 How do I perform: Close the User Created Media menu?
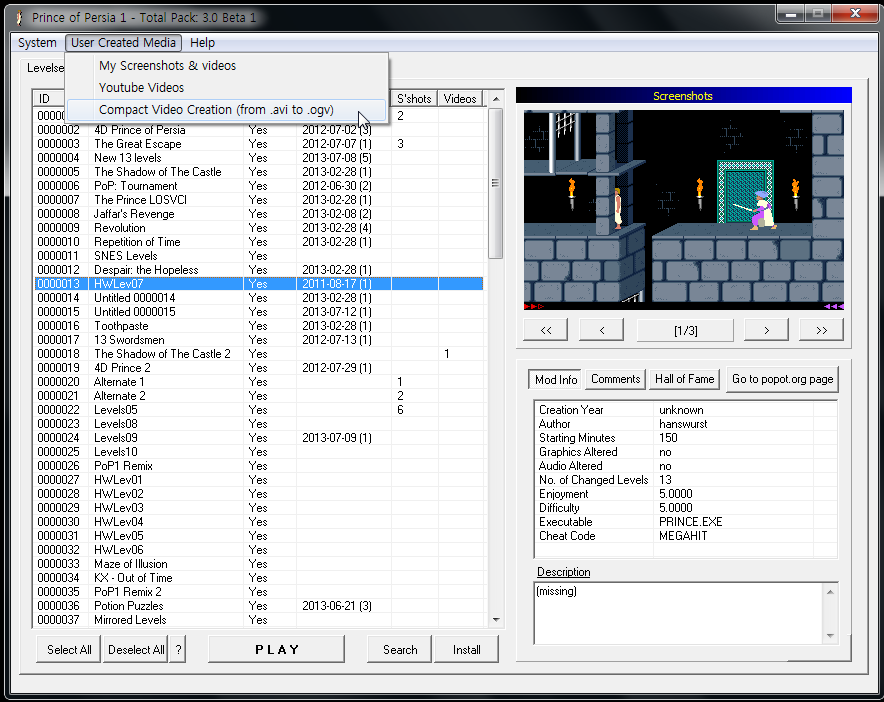pyautogui.click(x=123, y=43)
